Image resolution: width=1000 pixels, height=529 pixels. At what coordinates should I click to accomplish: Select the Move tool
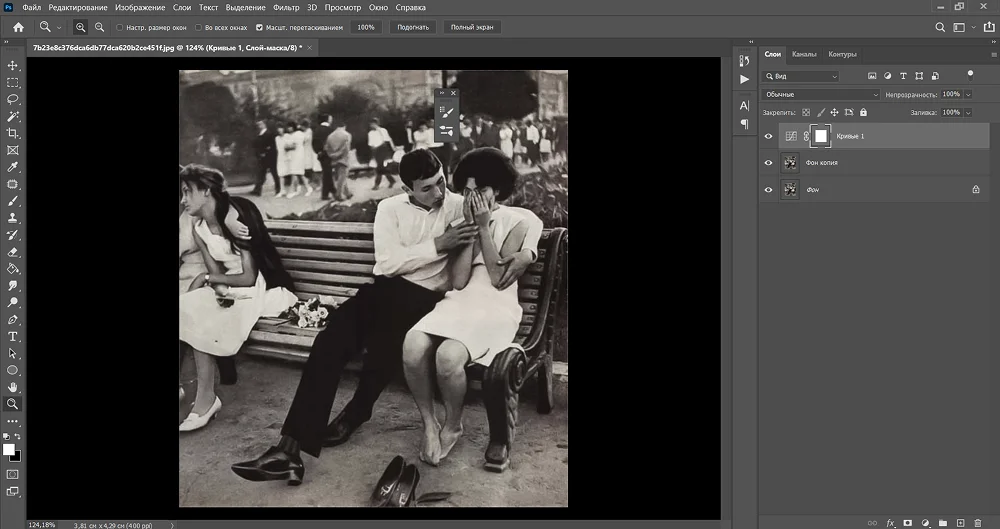pos(13,65)
